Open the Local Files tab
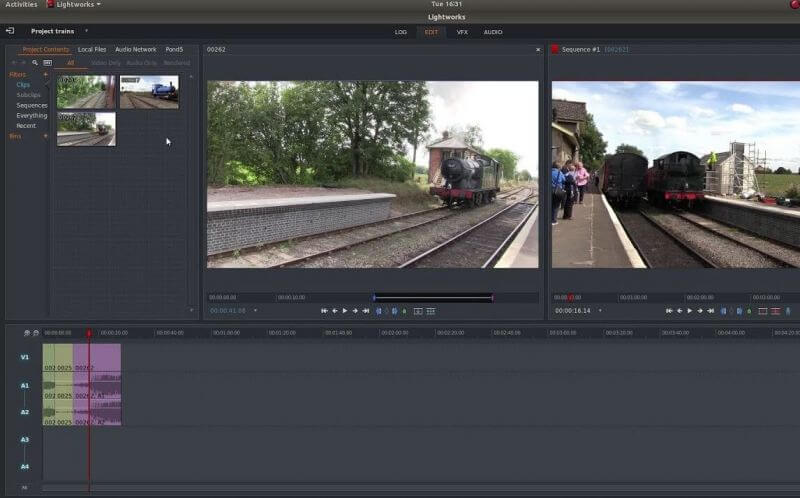Viewport: 800px width, 498px height. click(92, 49)
